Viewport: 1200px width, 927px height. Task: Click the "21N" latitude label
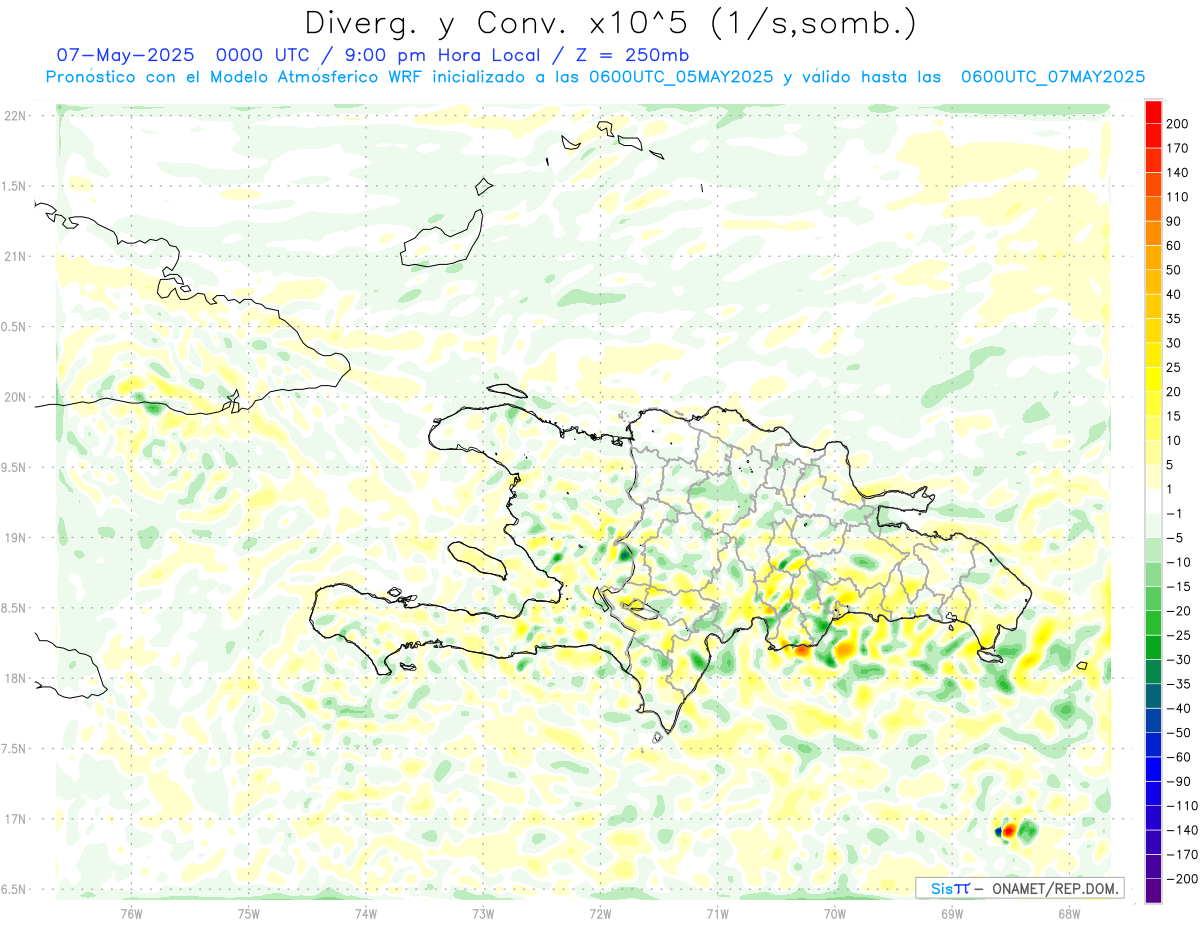(x=14, y=256)
